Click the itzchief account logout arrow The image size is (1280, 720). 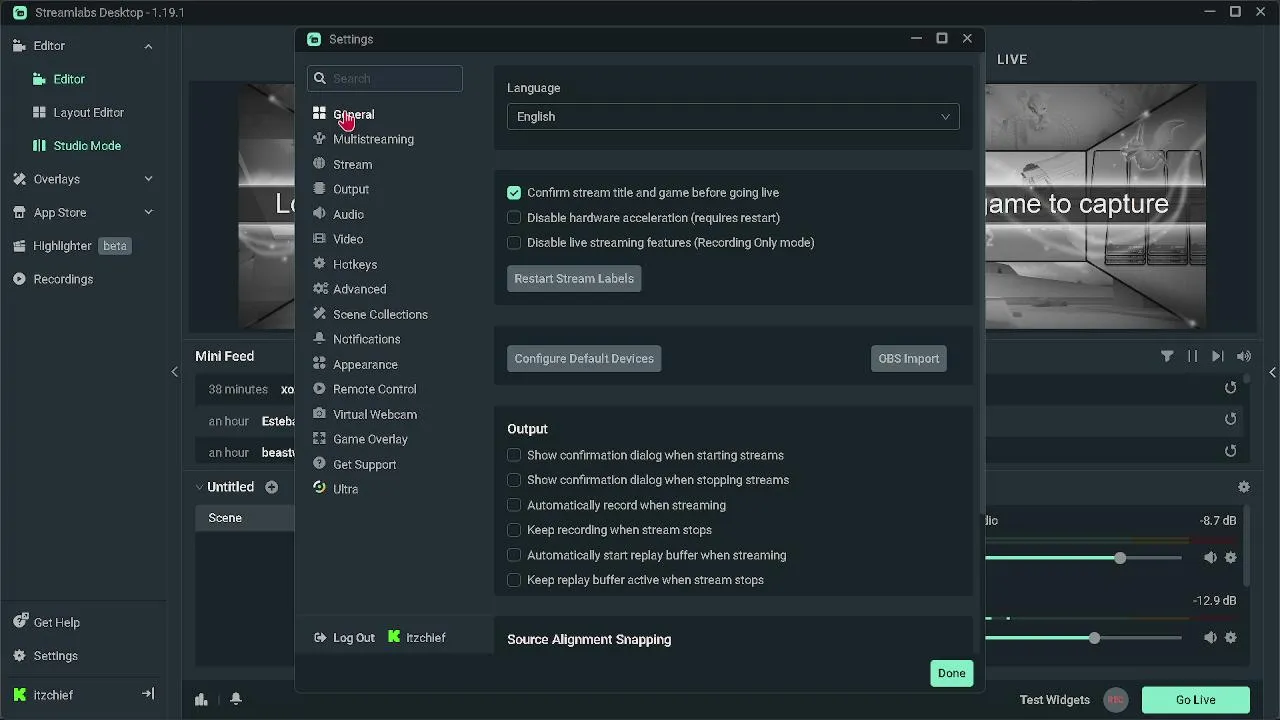(x=148, y=694)
